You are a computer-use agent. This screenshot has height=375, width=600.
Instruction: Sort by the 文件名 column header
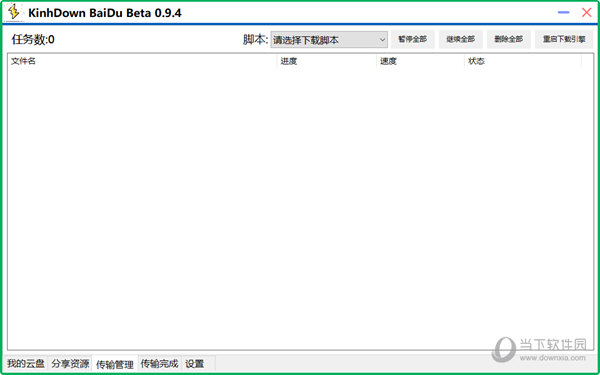142,61
